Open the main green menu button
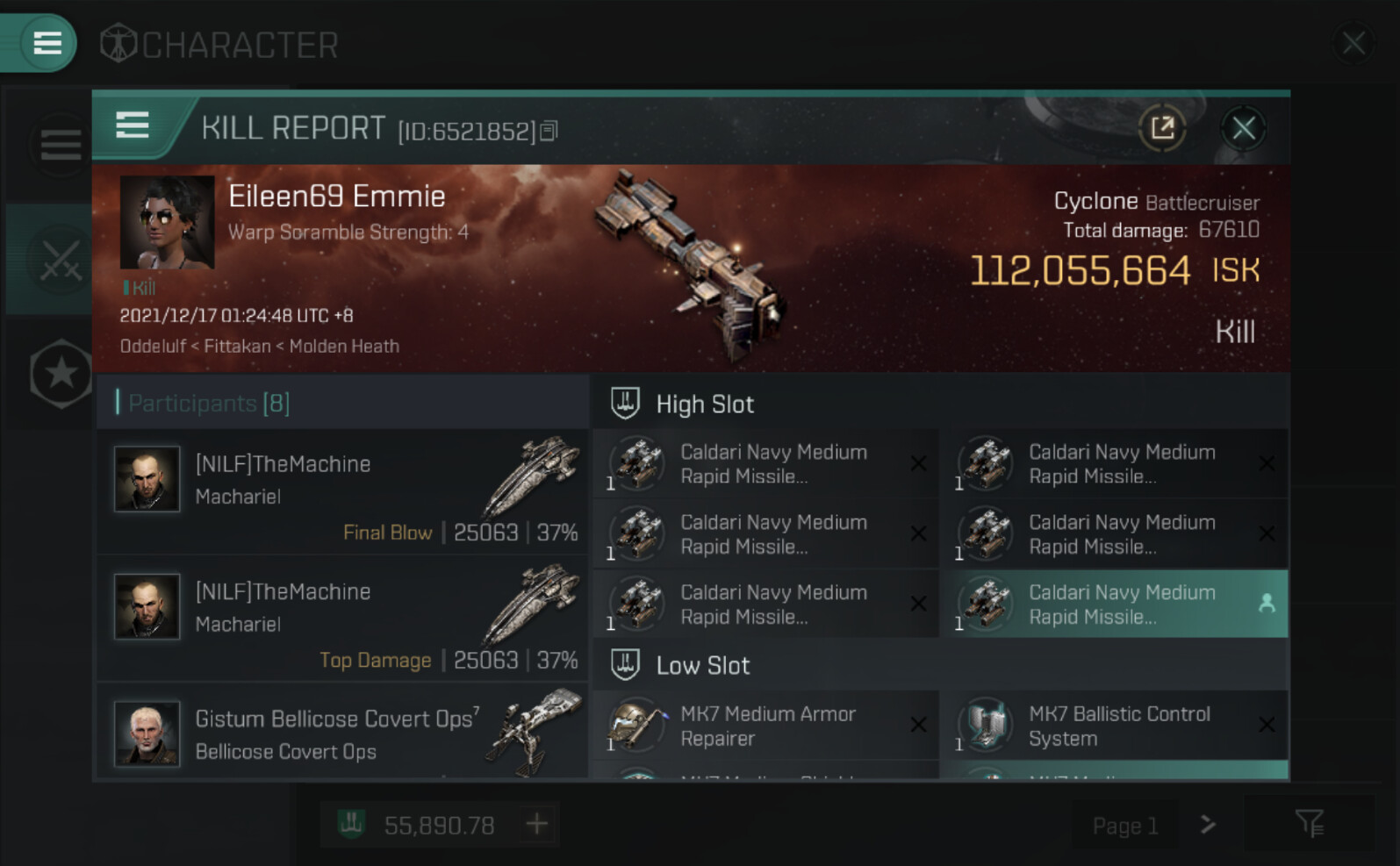1400x866 pixels. (x=46, y=42)
